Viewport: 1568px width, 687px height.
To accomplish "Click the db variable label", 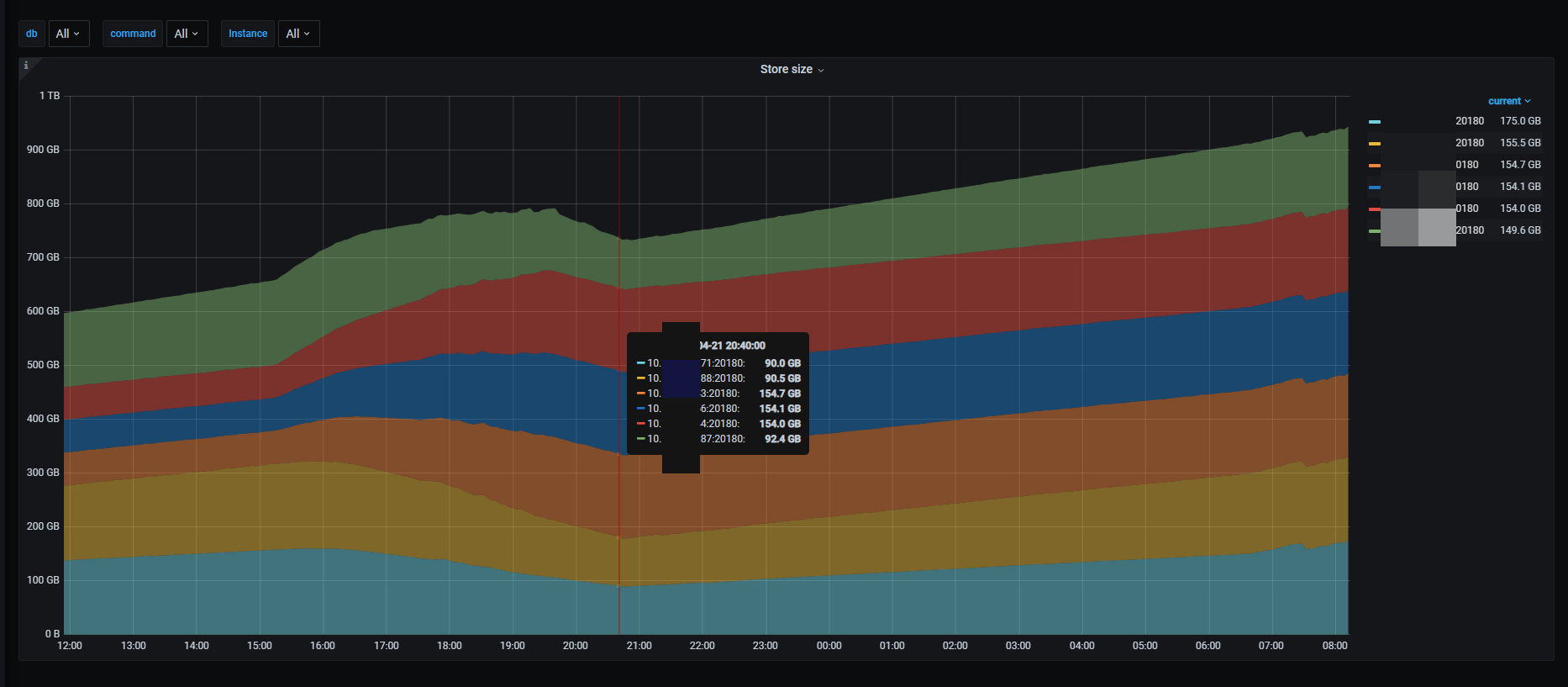I will click(32, 34).
